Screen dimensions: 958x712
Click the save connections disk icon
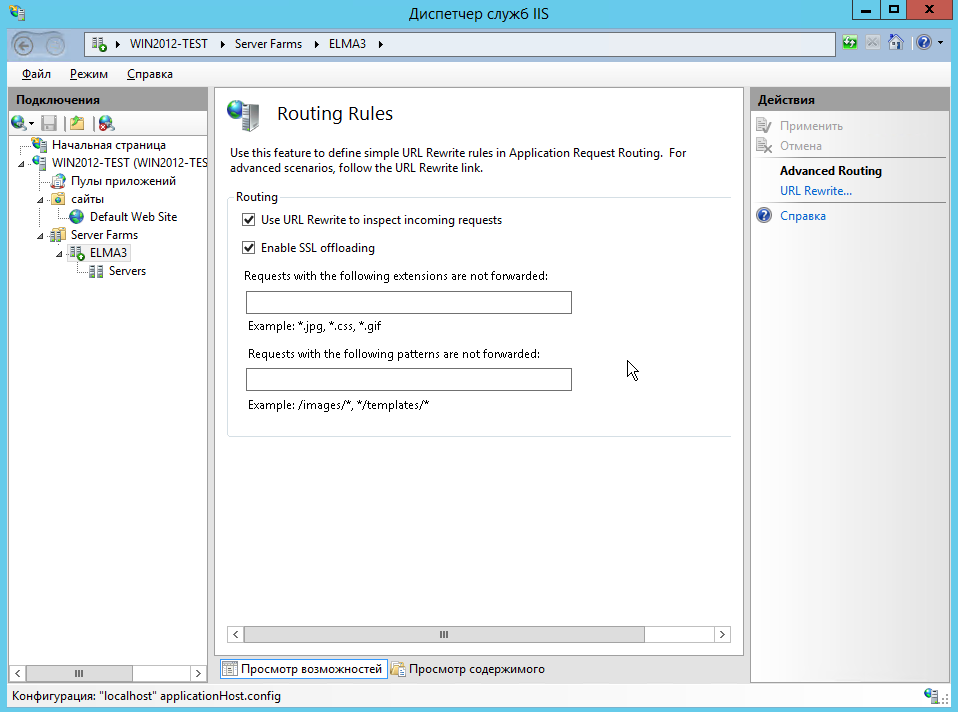click(49, 123)
